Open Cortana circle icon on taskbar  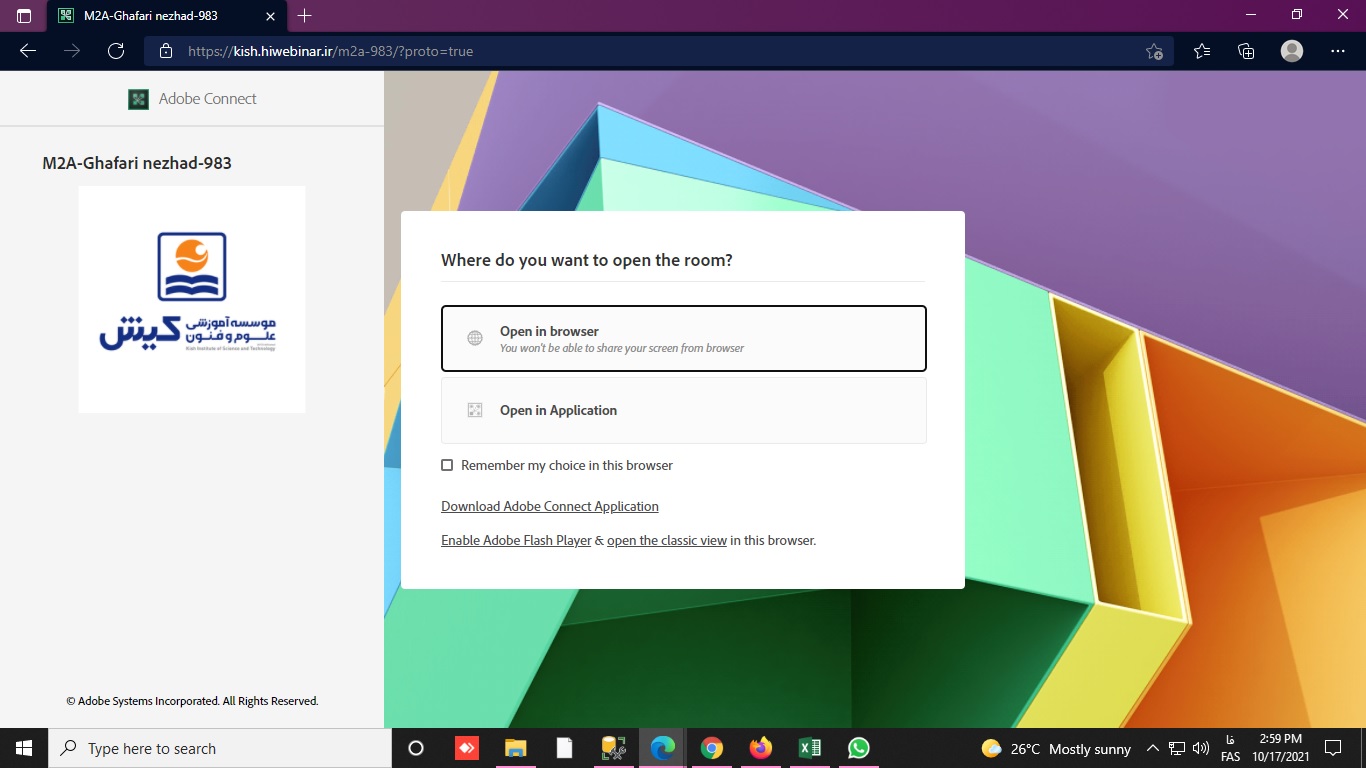click(416, 748)
